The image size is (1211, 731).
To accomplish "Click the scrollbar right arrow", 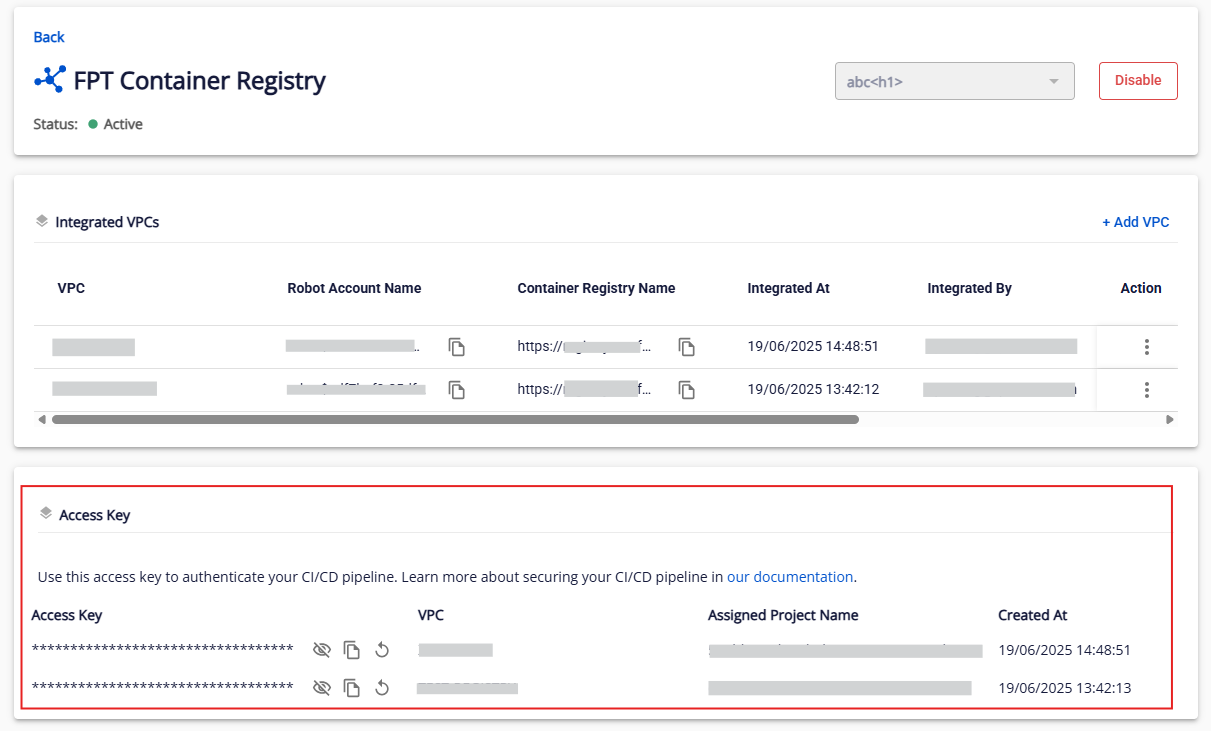I will click(x=1170, y=420).
